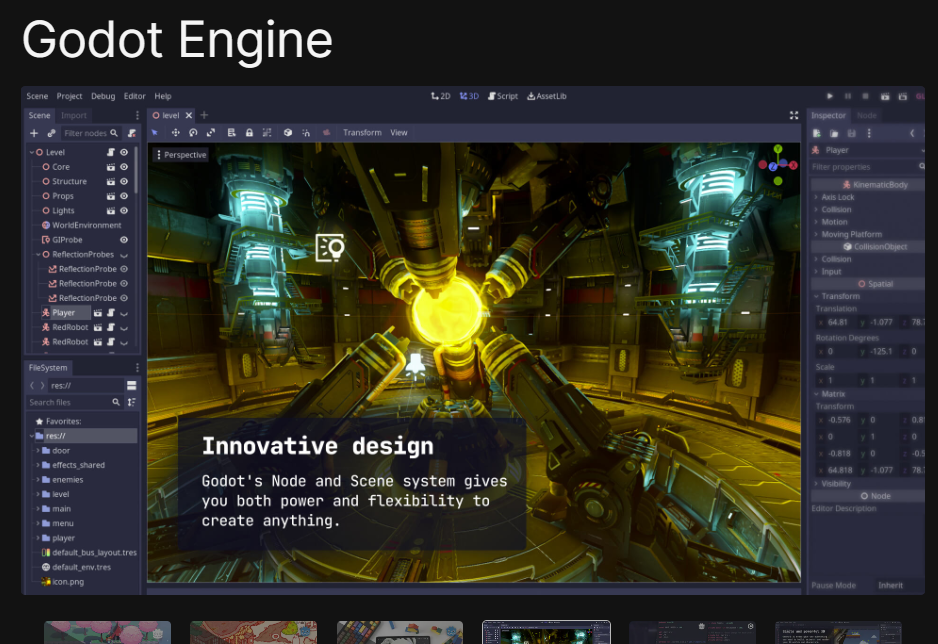Screen dimensions: 938x644
Task: Expand the effects_shared folder arrow
Action: [38, 465]
